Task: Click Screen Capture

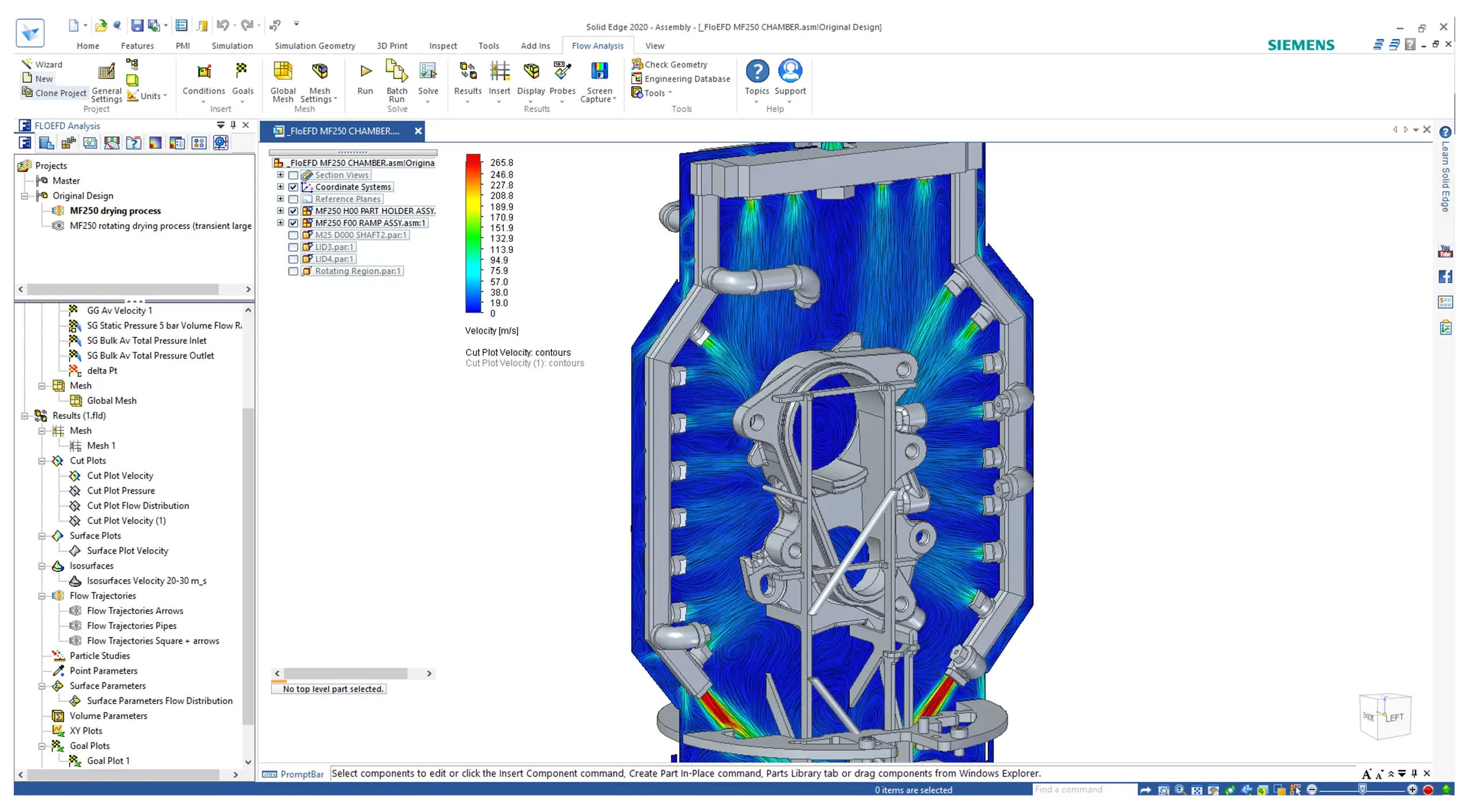Action: click(x=599, y=82)
